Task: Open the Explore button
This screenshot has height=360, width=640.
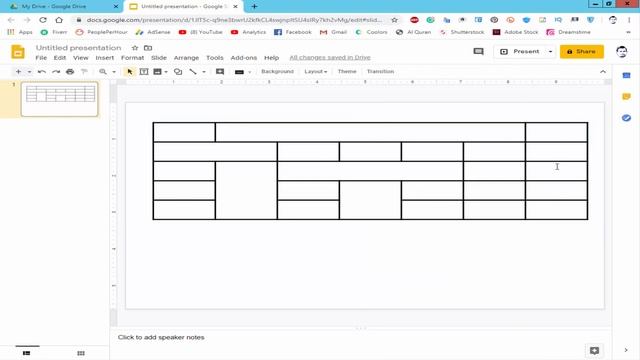Action: (594, 350)
